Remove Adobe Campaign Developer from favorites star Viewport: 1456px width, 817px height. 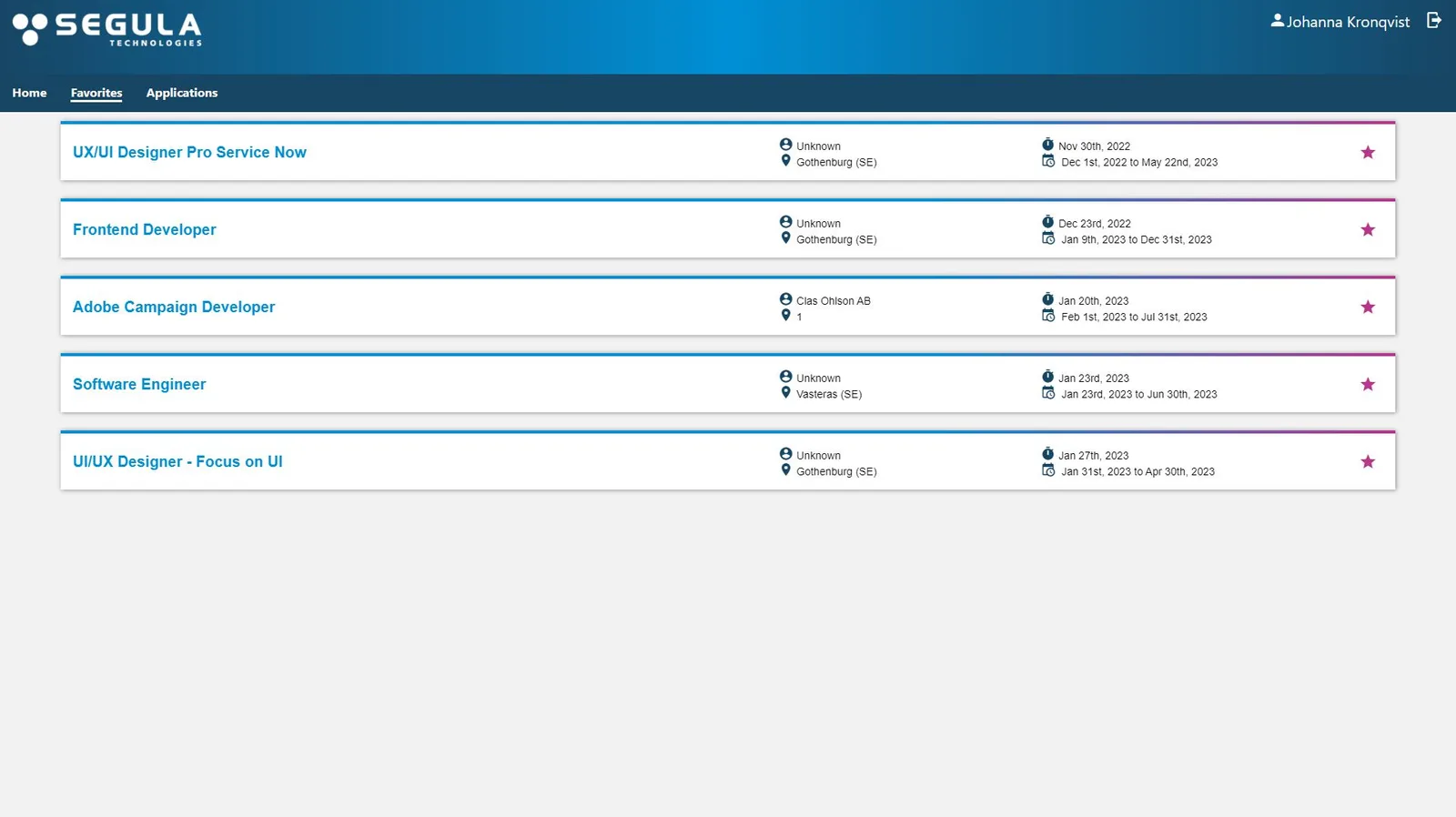1368,307
